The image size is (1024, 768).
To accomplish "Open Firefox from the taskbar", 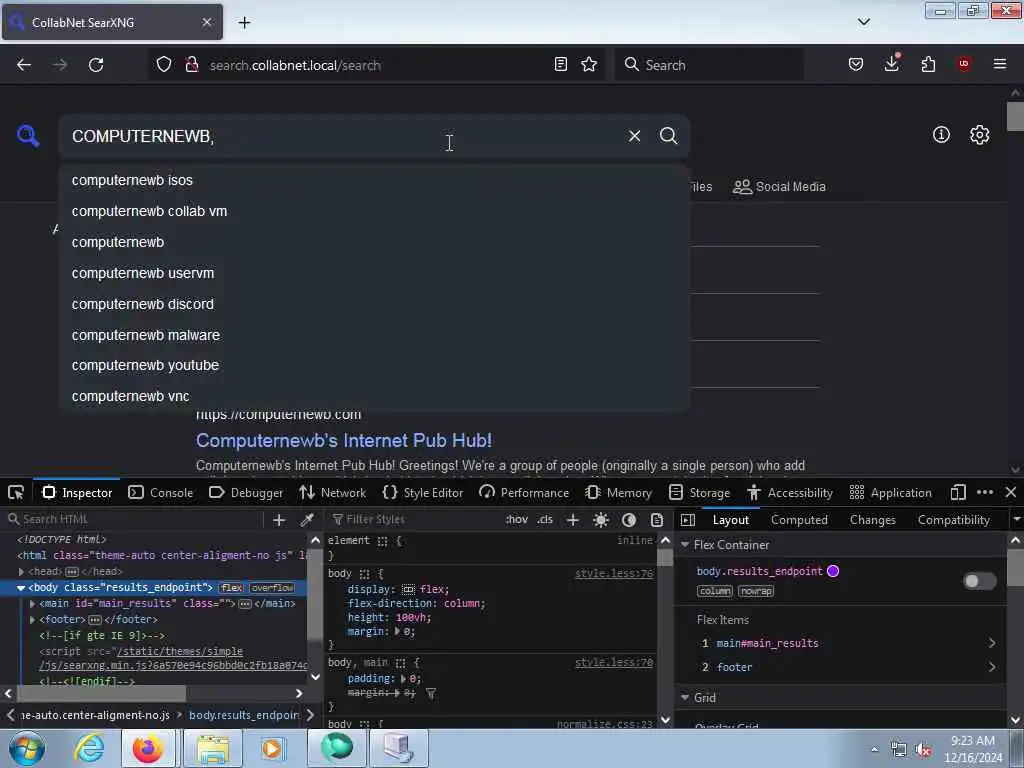I will 148,748.
